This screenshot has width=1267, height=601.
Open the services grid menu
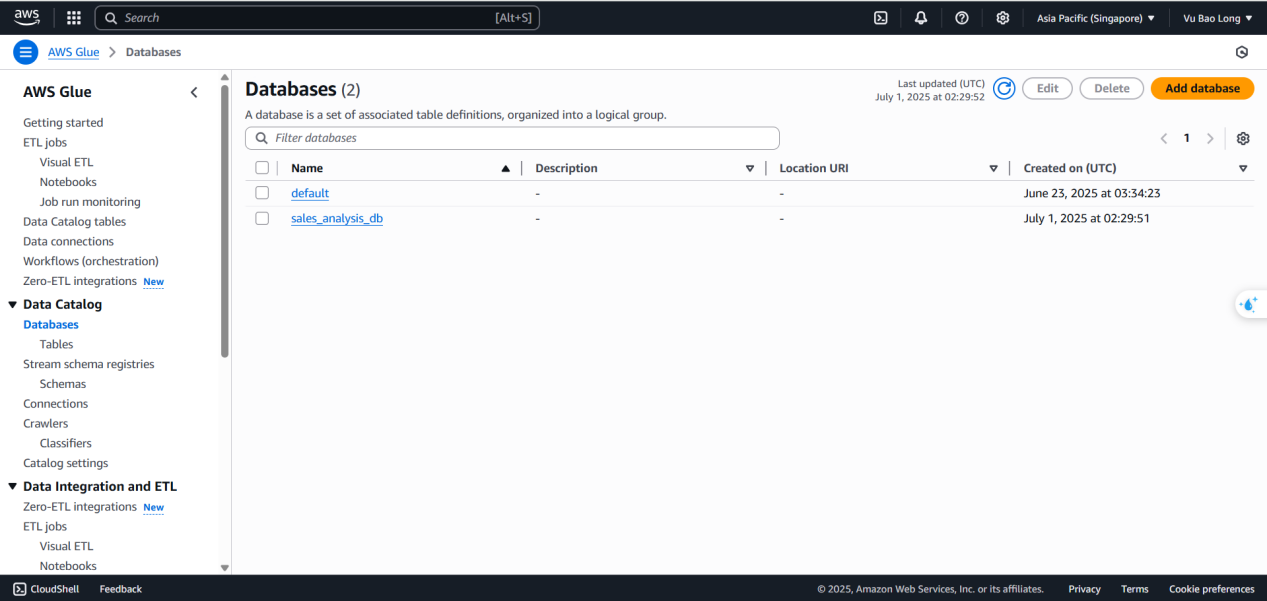pyautogui.click(x=74, y=18)
